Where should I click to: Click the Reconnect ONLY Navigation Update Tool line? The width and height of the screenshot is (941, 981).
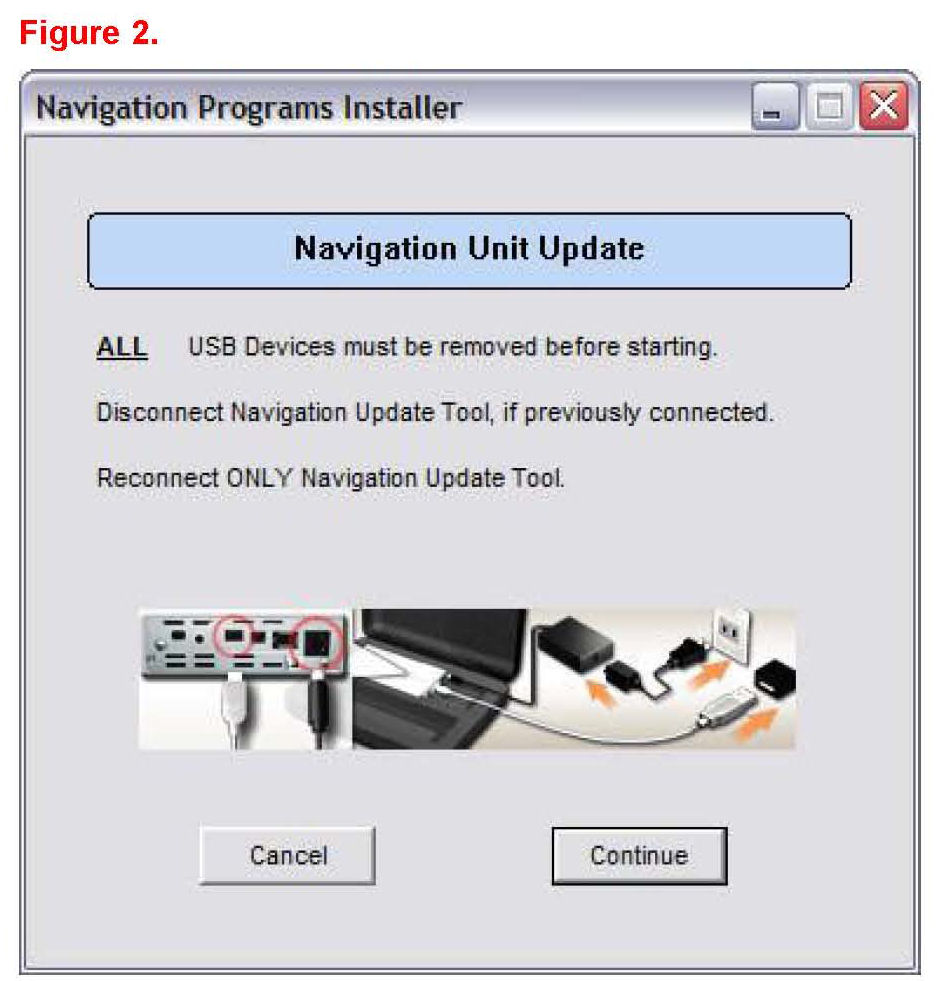[331, 479]
